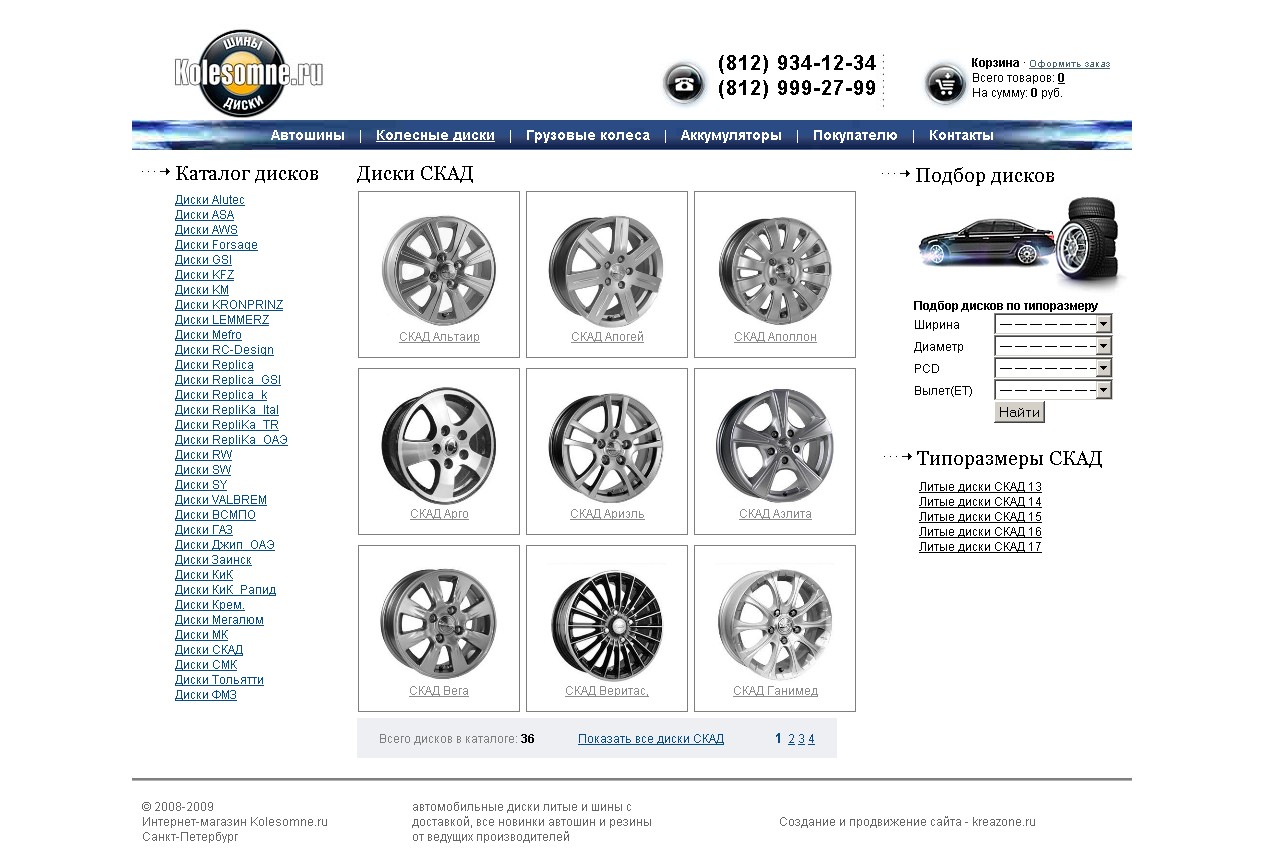Select Диски ASA in catalog

click(204, 215)
